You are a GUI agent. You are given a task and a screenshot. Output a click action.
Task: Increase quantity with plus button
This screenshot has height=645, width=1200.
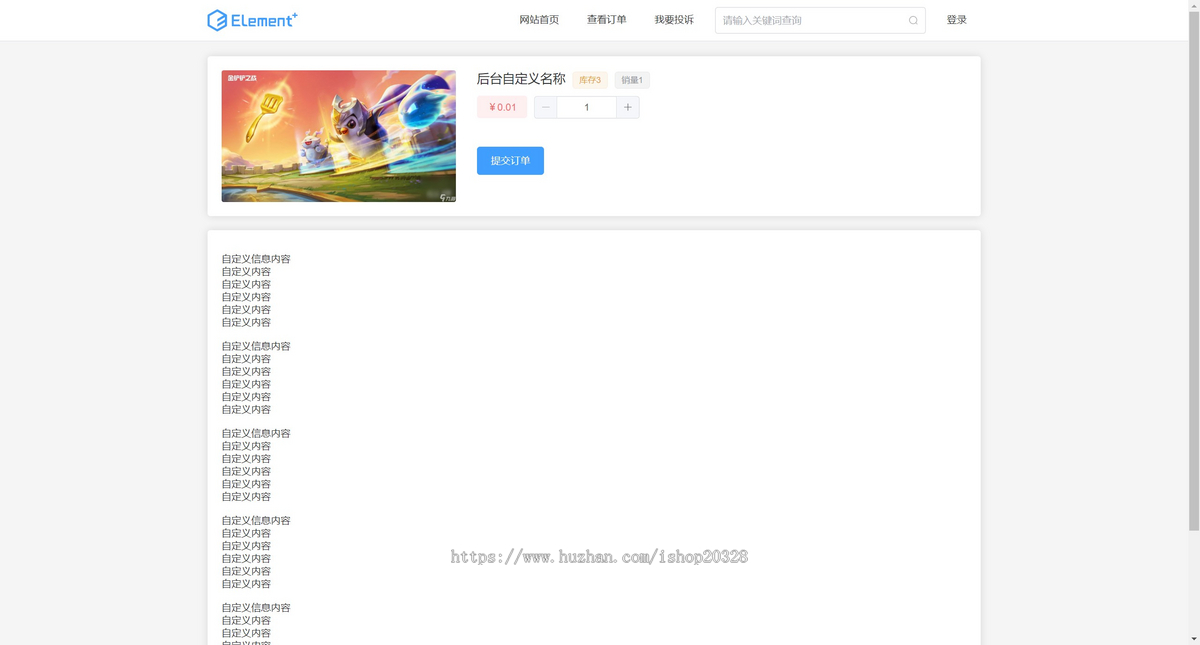point(628,108)
